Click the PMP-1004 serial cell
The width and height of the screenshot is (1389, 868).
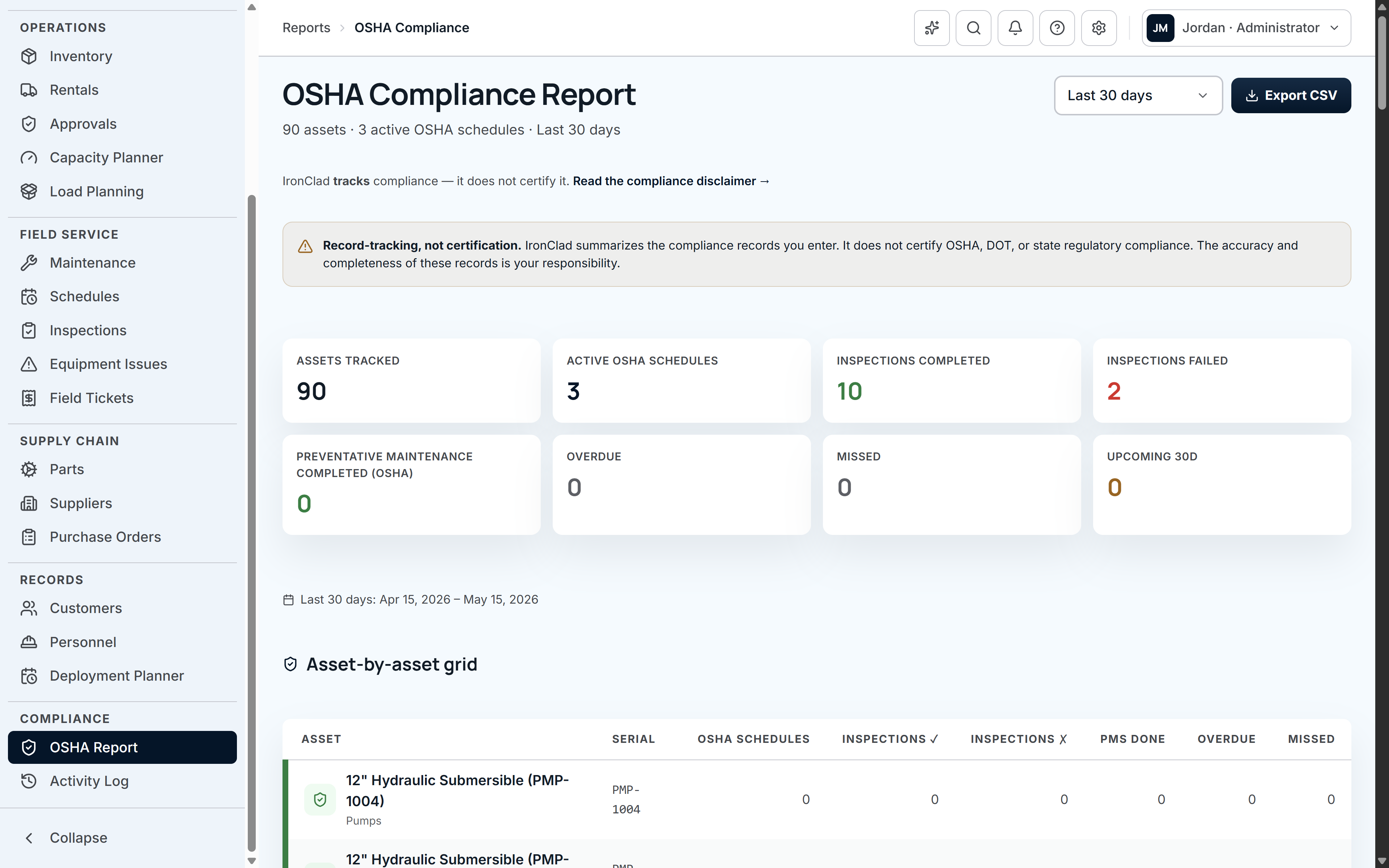click(x=626, y=799)
